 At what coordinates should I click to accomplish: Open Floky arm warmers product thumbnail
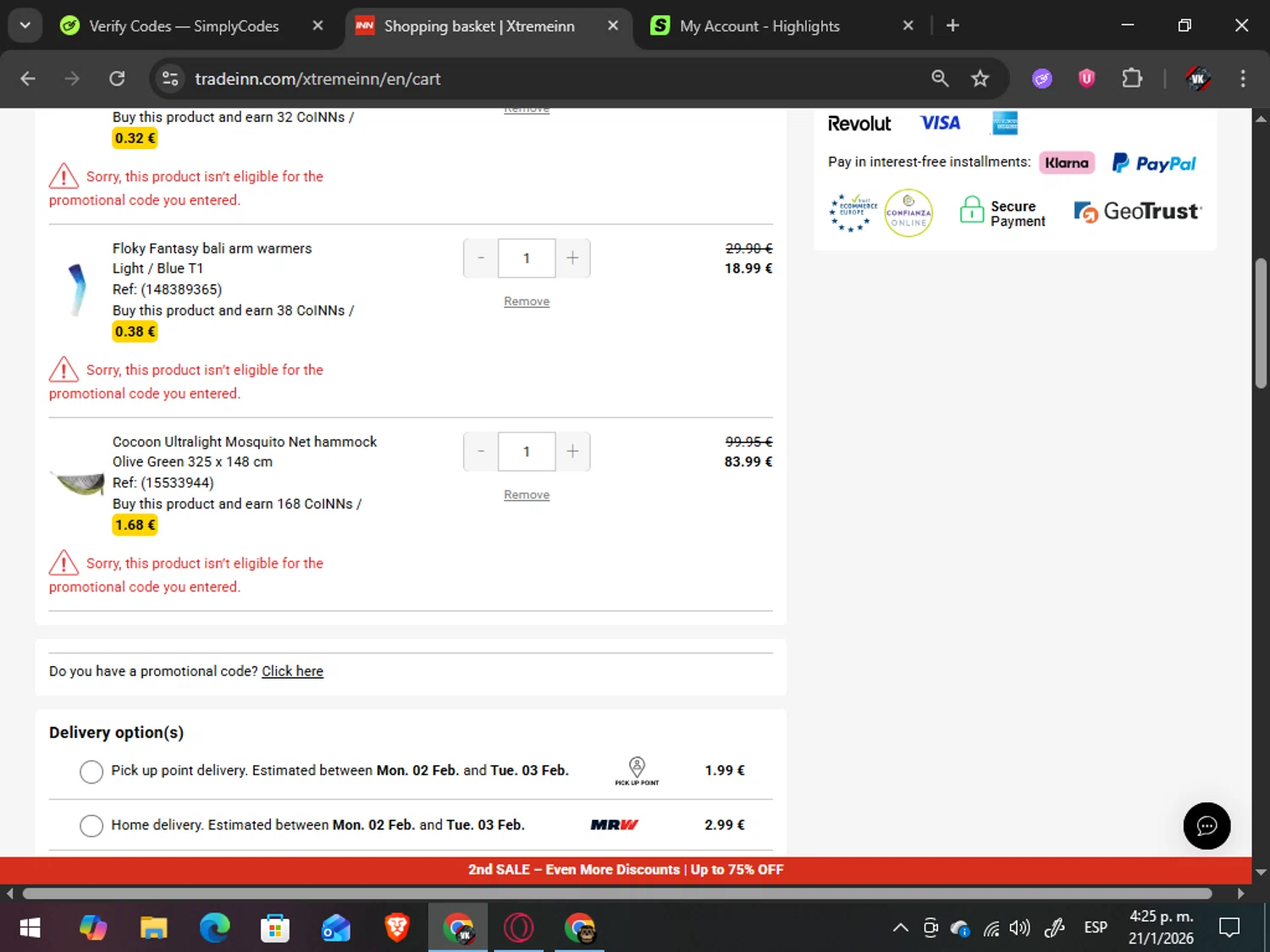[x=77, y=289]
